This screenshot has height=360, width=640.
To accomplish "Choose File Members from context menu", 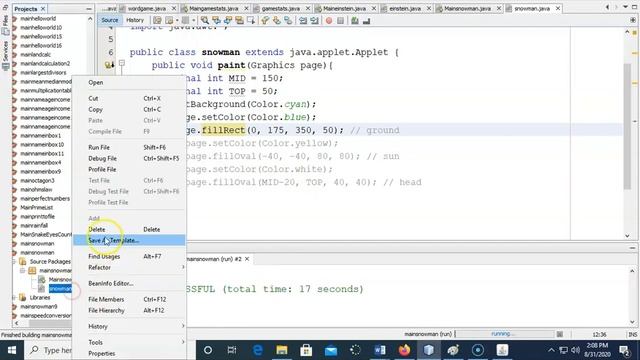I will click(129, 299).
